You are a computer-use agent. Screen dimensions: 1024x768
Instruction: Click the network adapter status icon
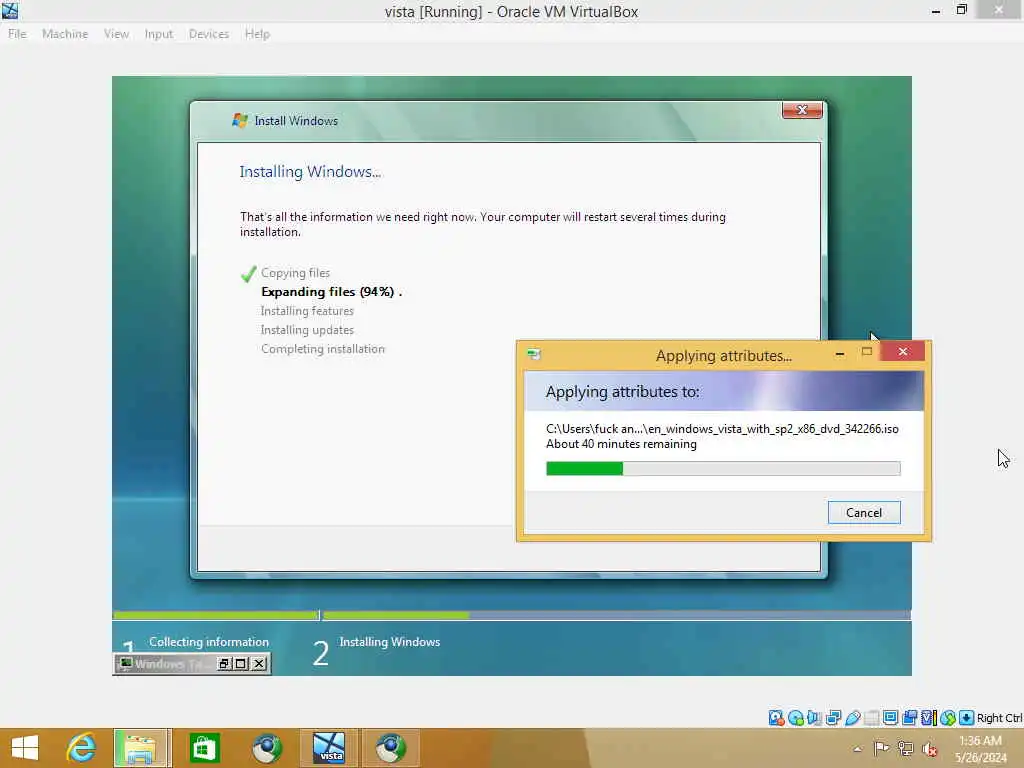point(833,718)
